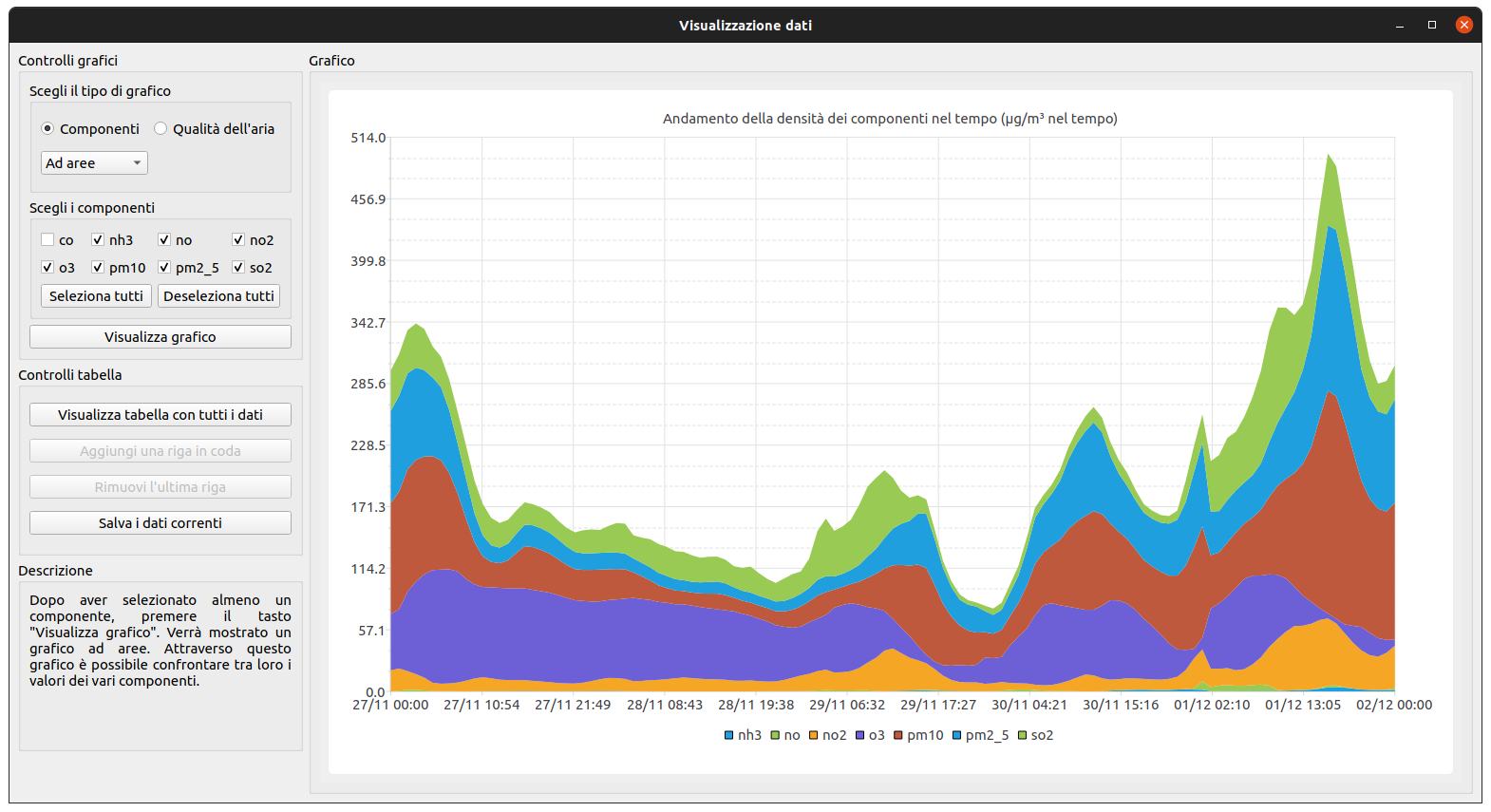Click the no2 legend color swatch
The width and height of the screenshot is (1491, 812).
tap(814, 735)
